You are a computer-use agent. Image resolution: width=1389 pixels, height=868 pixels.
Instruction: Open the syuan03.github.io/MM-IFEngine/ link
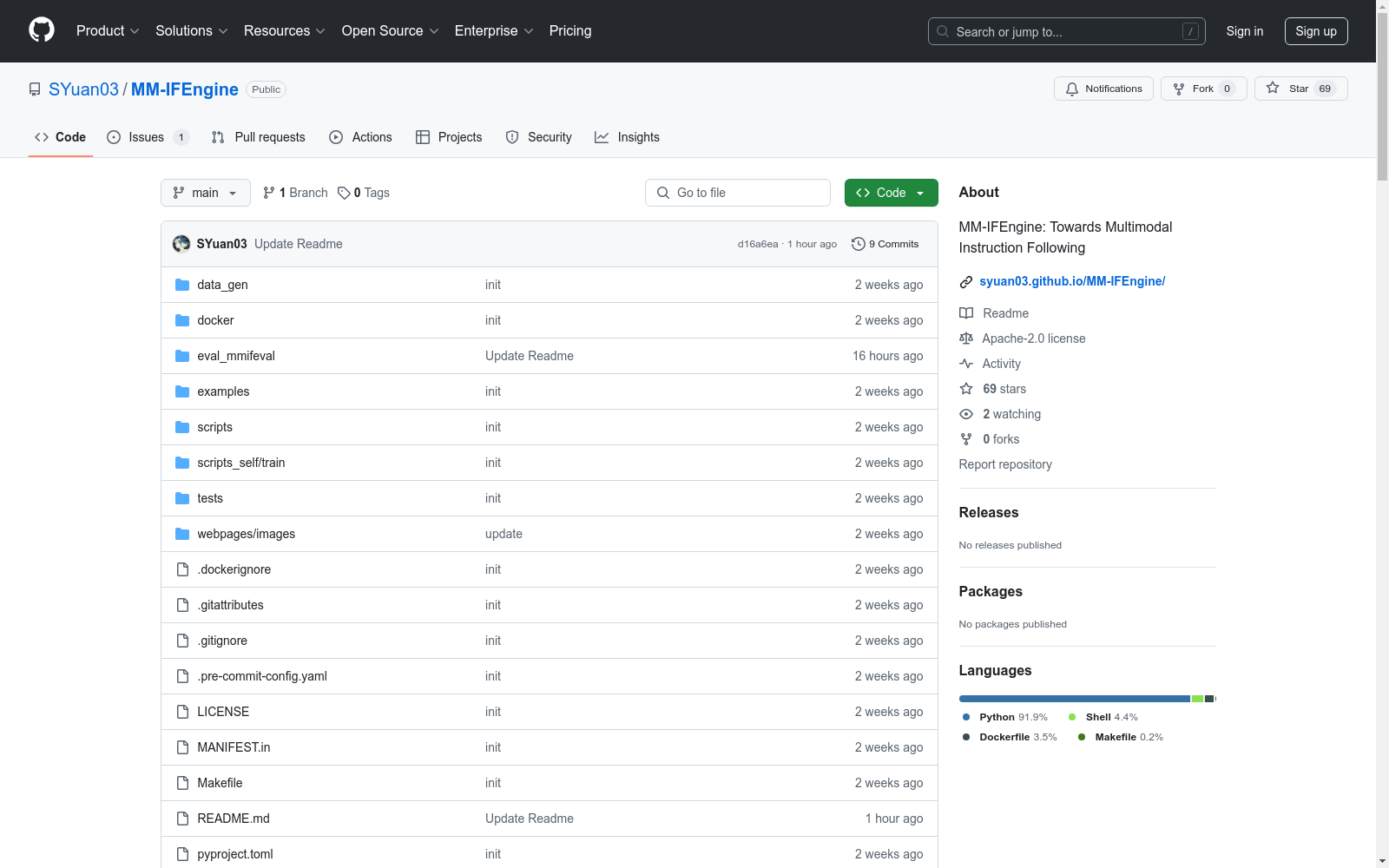coord(1072,281)
